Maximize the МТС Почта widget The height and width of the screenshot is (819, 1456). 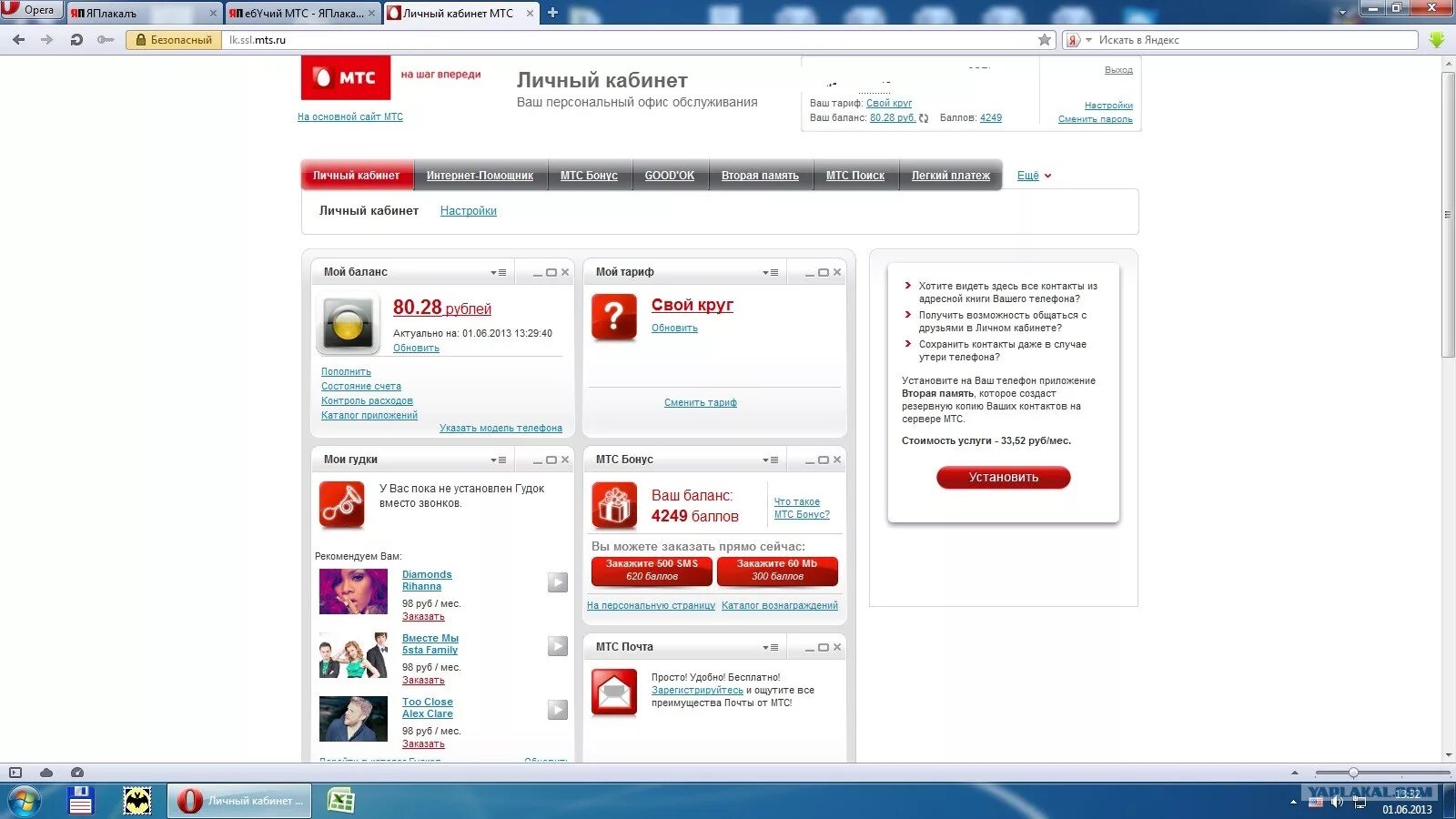click(824, 647)
